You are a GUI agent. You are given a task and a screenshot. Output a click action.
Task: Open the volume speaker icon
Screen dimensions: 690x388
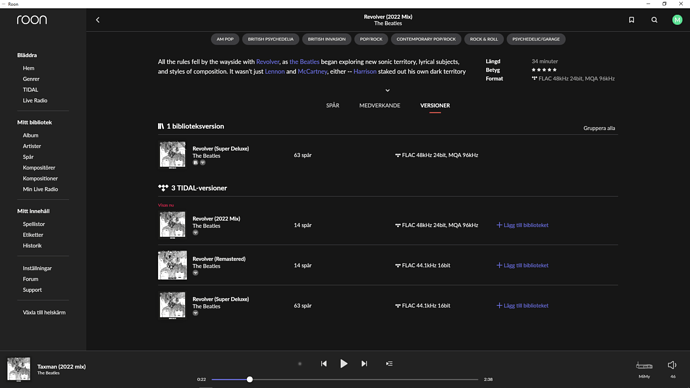click(x=672, y=365)
